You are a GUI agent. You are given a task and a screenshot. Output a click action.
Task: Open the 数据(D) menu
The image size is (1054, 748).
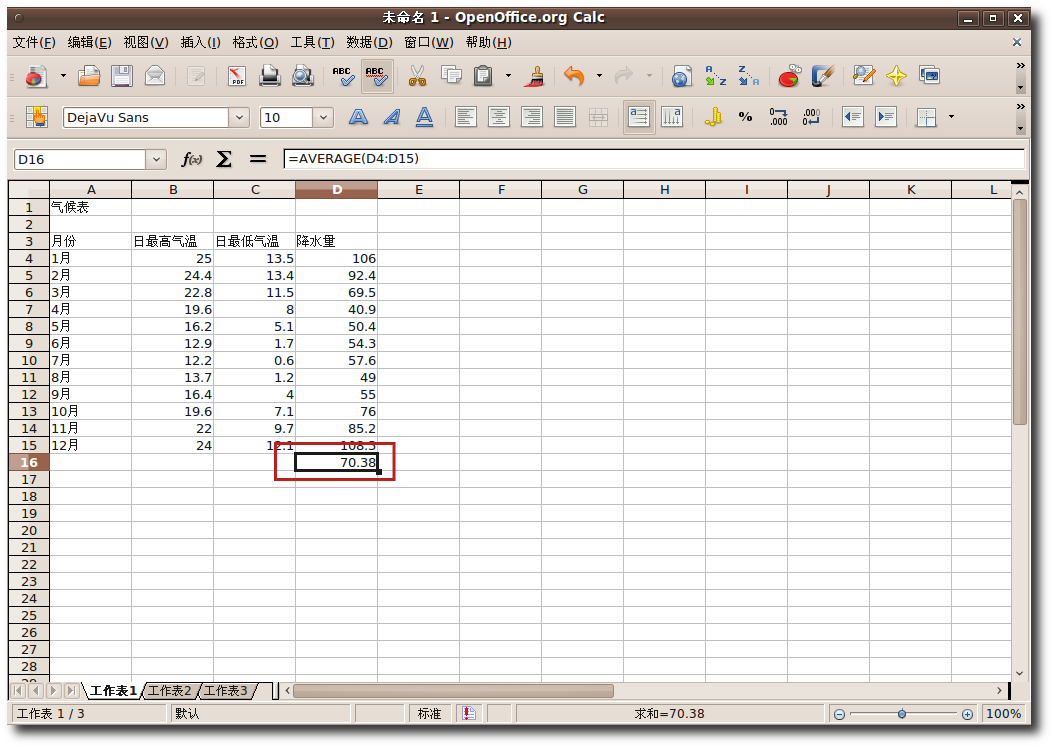369,42
